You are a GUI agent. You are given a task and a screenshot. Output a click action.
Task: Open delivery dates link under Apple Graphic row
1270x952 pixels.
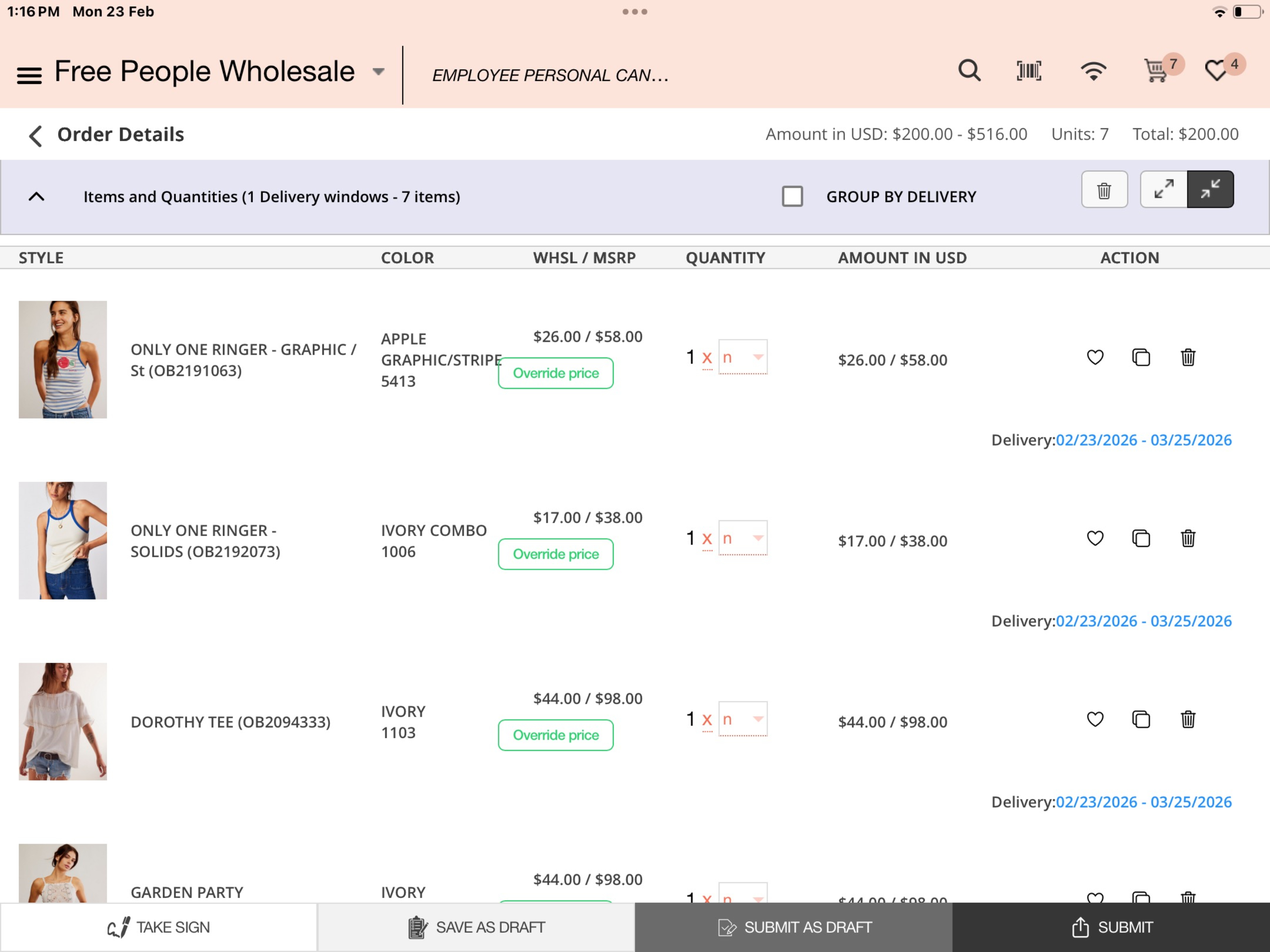pyautogui.click(x=1143, y=440)
